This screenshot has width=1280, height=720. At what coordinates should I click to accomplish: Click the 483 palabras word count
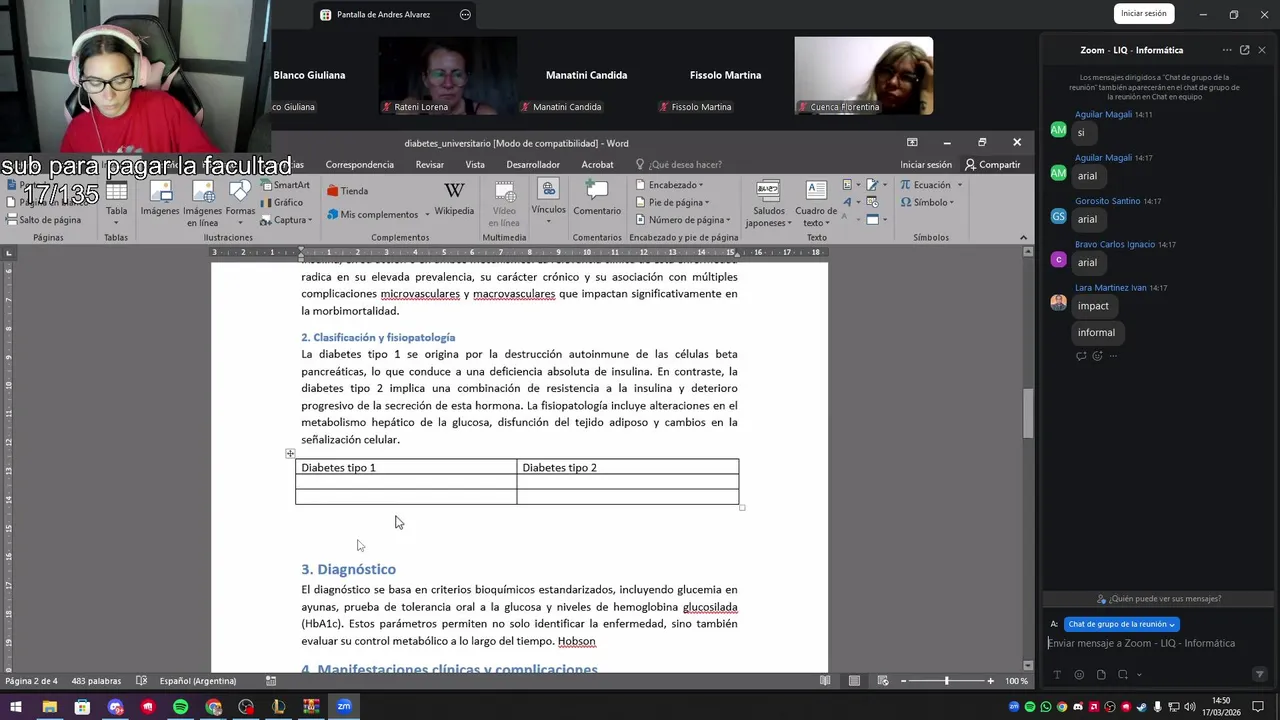point(96,681)
